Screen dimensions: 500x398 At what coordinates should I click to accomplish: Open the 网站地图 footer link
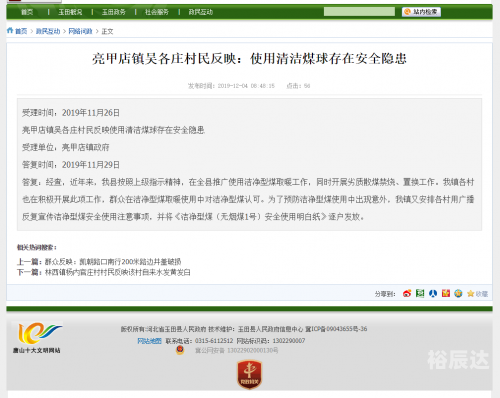[149, 341]
